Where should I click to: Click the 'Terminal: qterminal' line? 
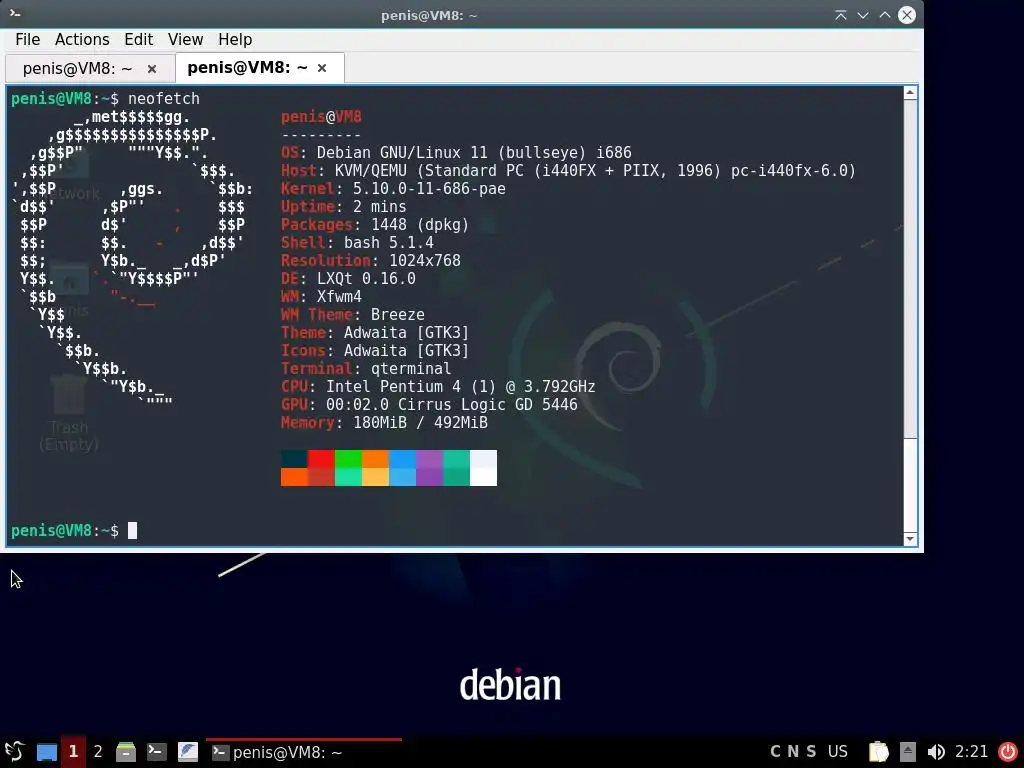click(366, 369)
